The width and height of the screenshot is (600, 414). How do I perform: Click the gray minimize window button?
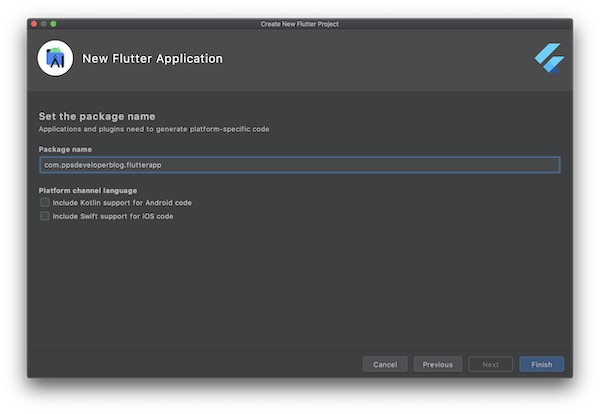click(x=44, y=24)
